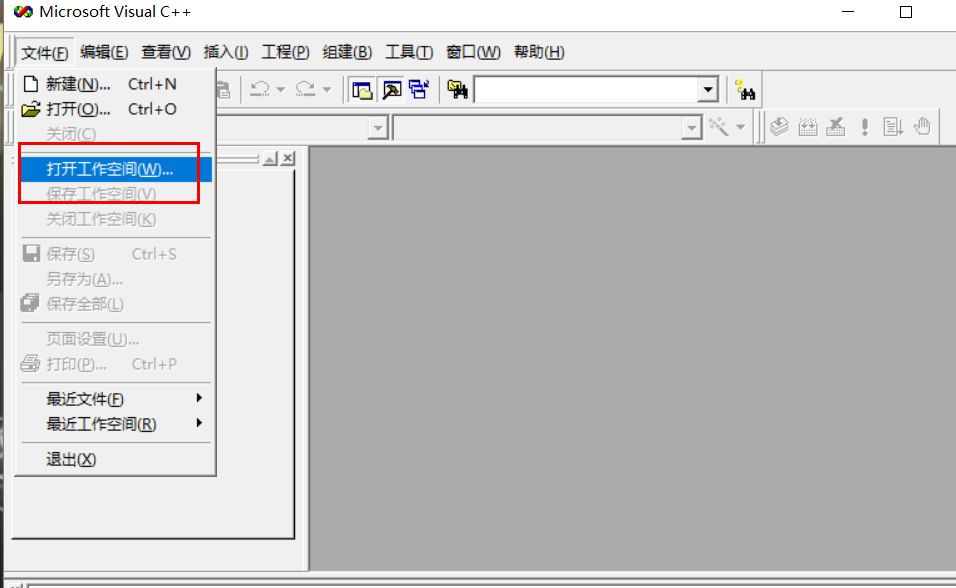Select the 保存工作空间(V) menu entry
956x588 pixels.
coord(116,194)
